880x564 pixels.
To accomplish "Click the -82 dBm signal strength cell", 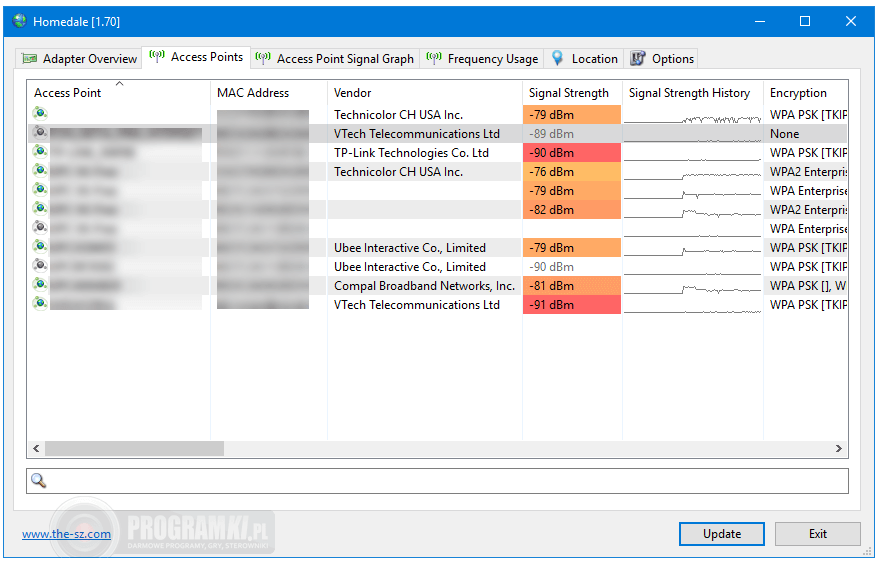I will point(572,210).
